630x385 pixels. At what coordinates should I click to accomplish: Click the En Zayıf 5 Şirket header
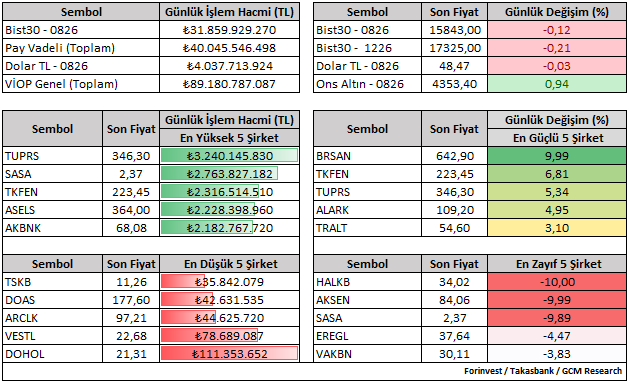(557, 264)
